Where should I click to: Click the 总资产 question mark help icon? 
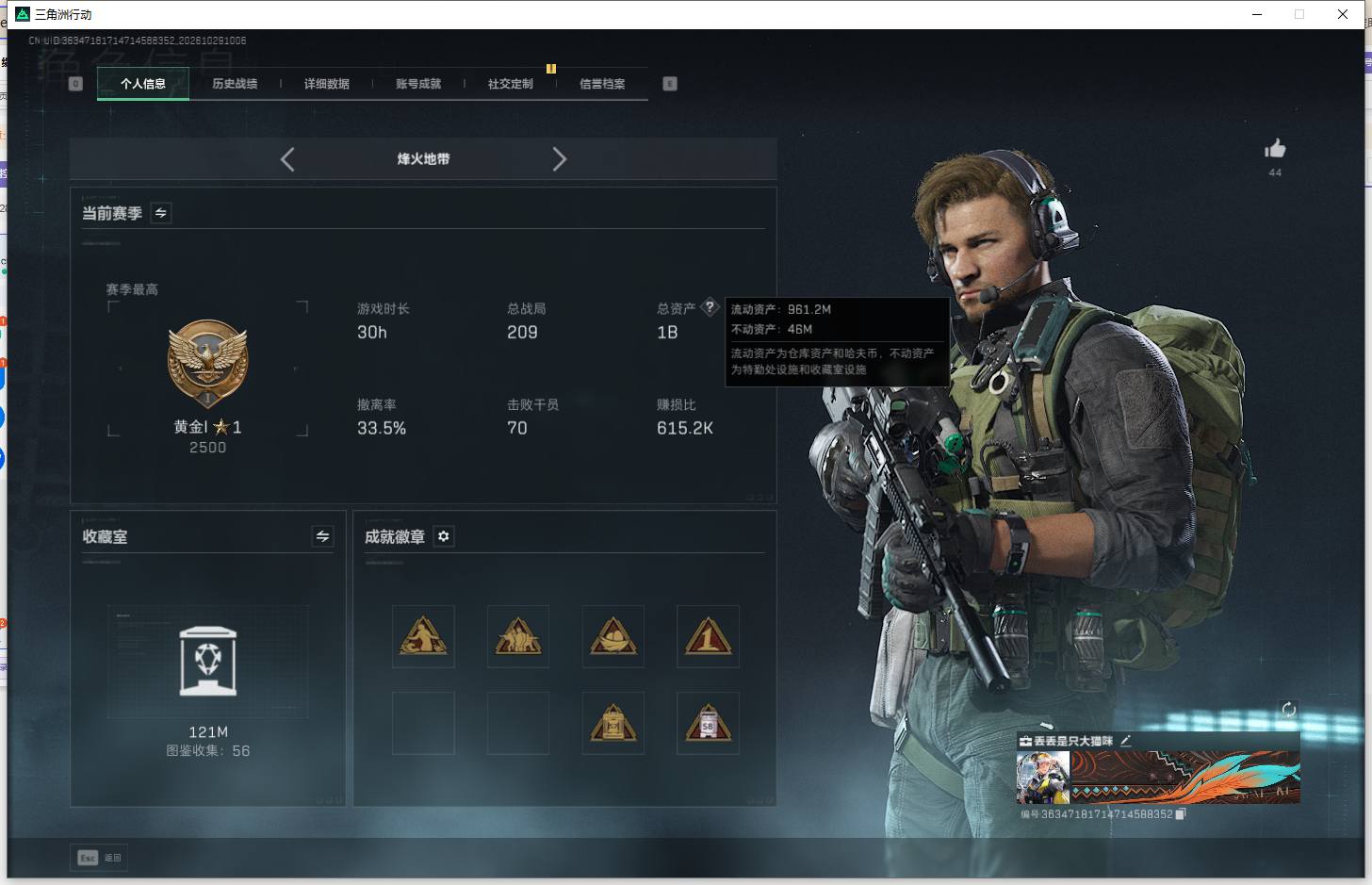tap(710, 307)
